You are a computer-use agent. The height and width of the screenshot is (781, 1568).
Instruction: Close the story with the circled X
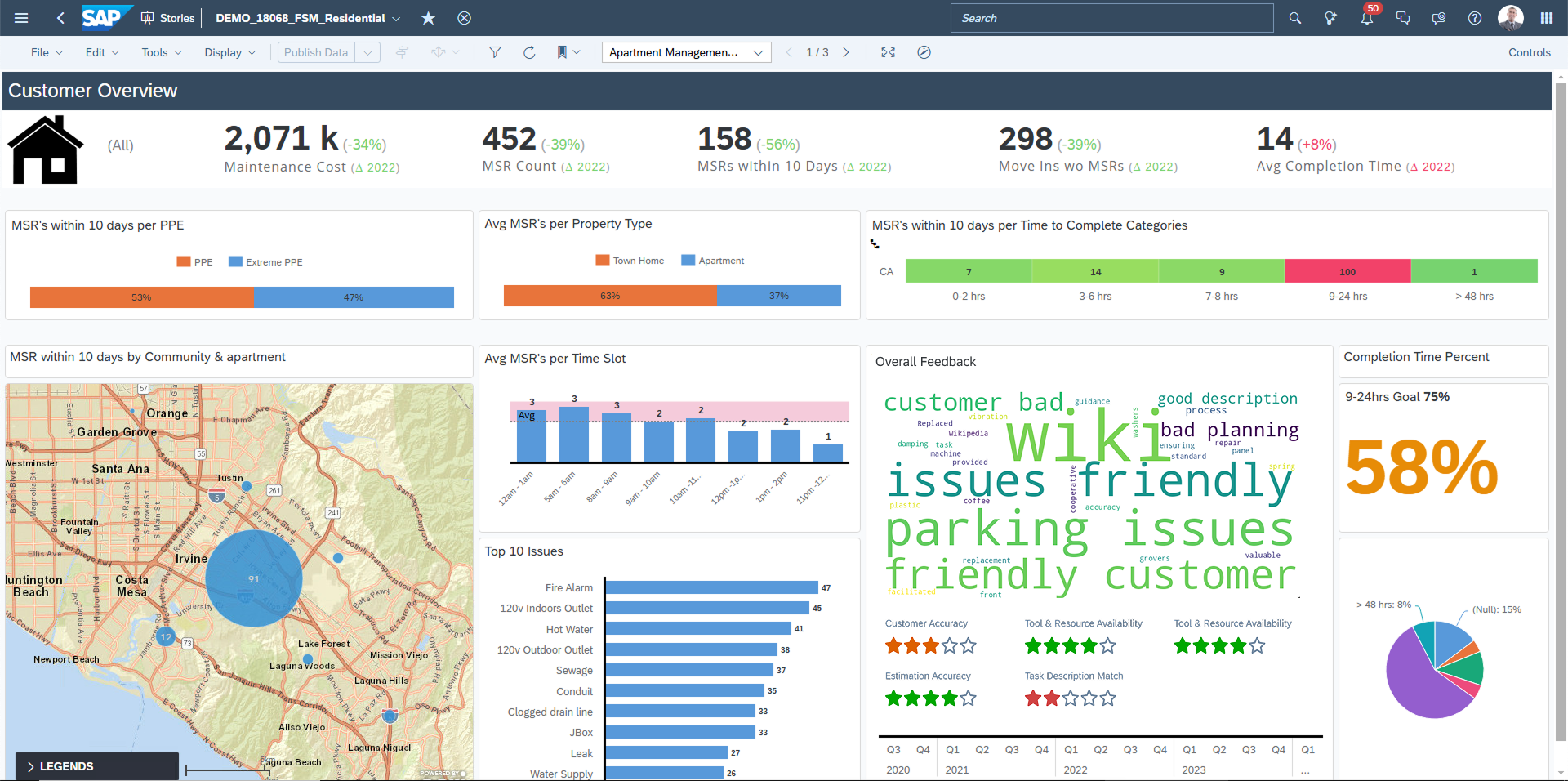click(x=464, y=18)
